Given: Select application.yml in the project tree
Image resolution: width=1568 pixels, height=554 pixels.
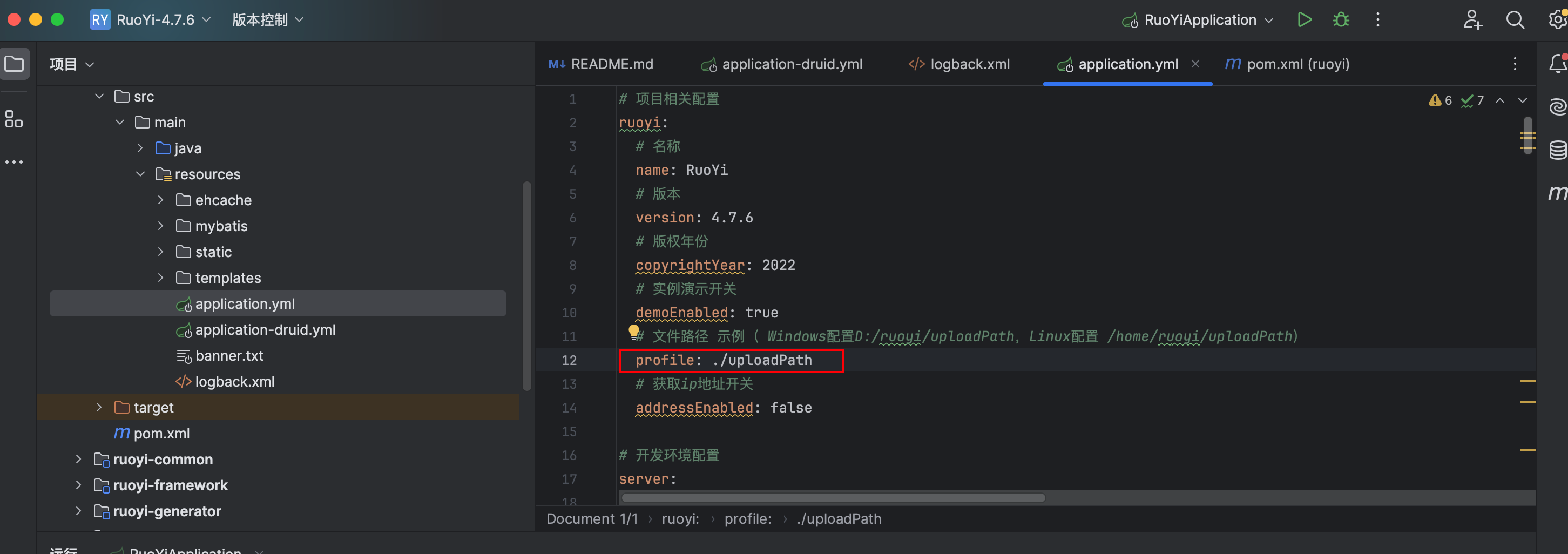Looking at the screenshot, I should tap(278, 304).
